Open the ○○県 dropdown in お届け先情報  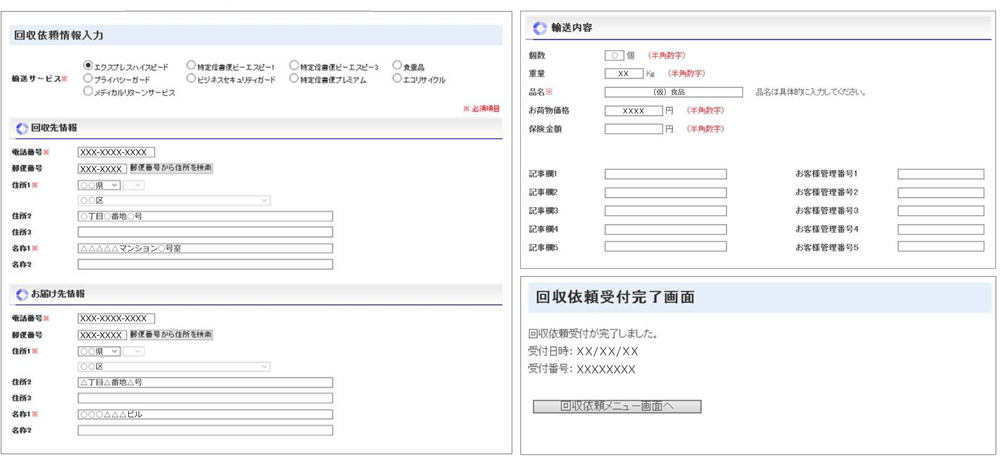coord(99,351)
